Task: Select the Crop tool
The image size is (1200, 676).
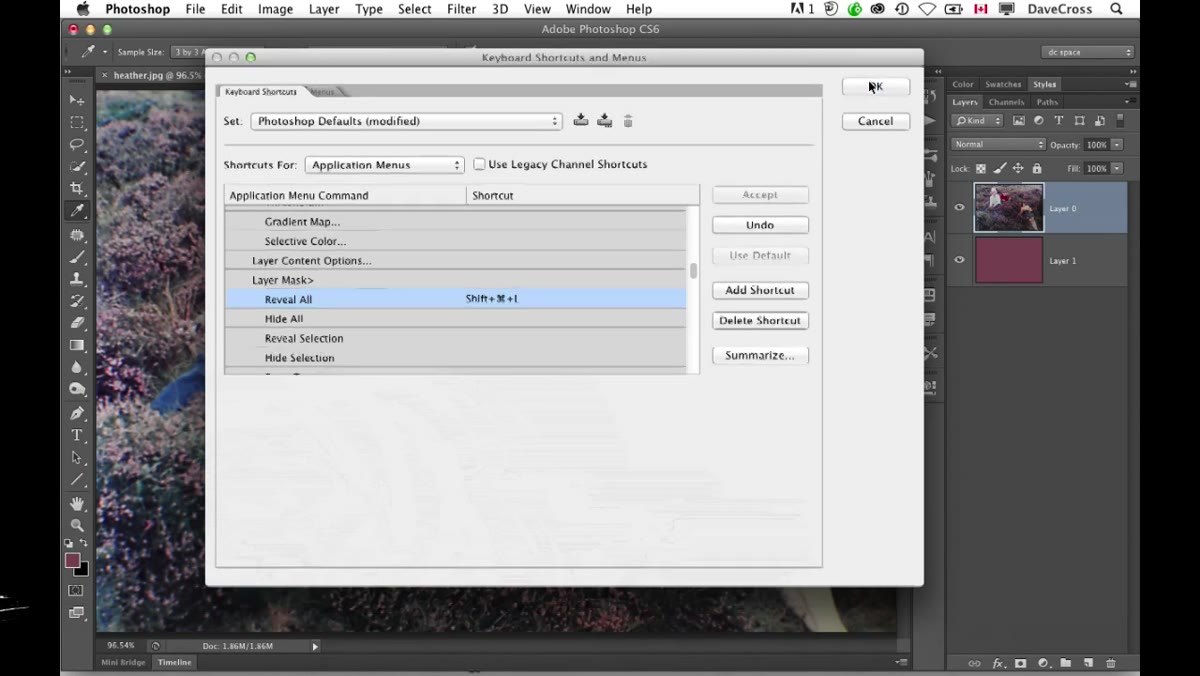Action: pyautogui.click(x=77, y=188)
